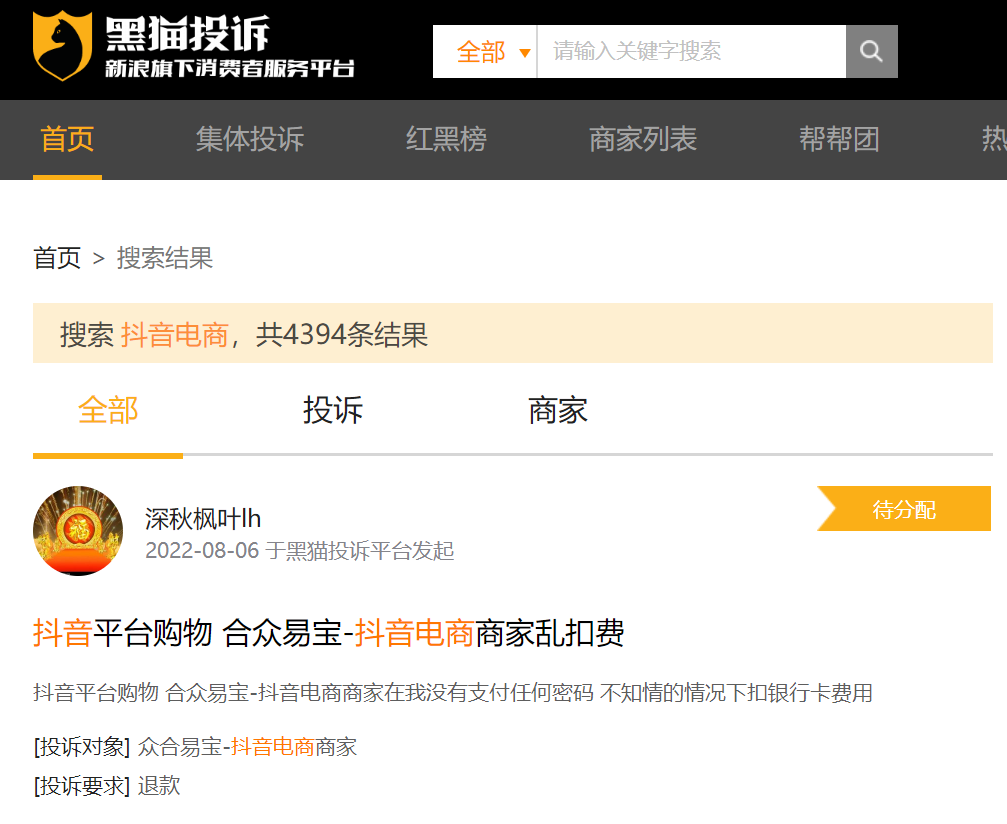Click the magnifier search button
This screenshot has height=824, width=1007.
[871, 51]
